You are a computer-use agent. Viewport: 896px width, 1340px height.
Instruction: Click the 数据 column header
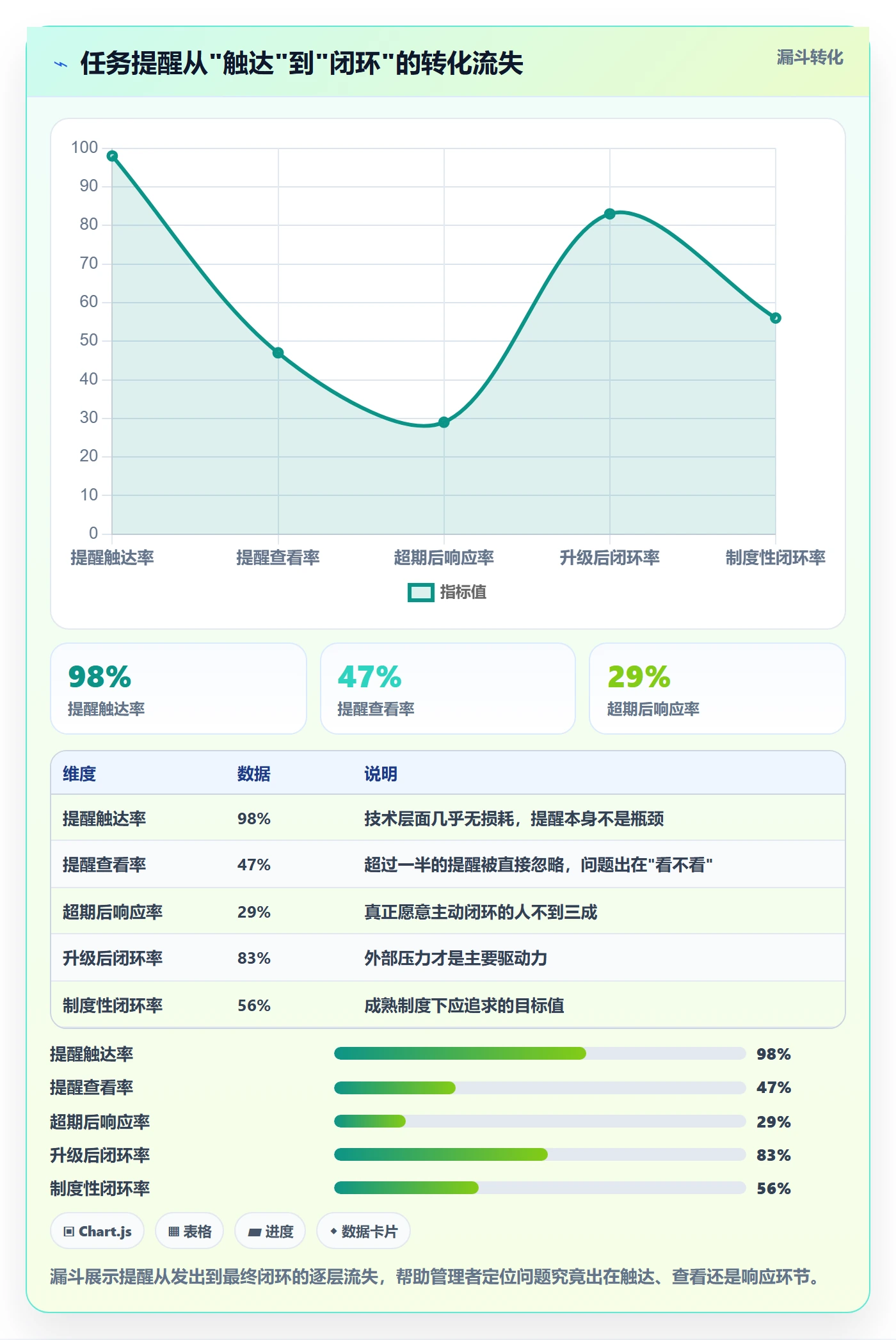click(254, 774)
